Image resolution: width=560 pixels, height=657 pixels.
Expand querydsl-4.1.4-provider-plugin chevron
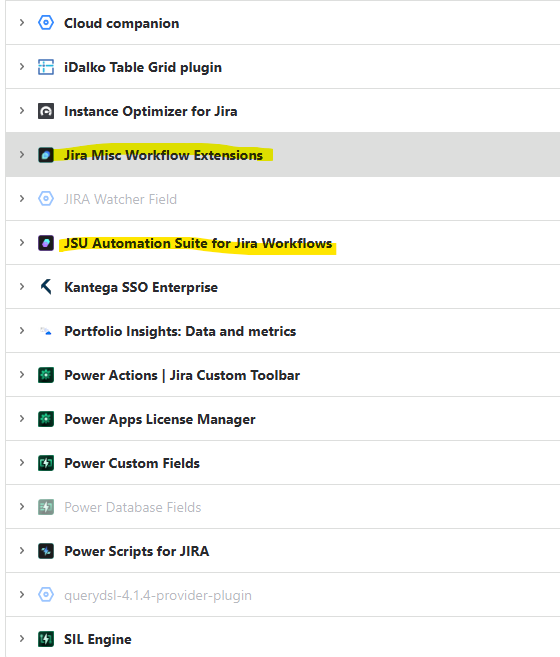point(22,595)
